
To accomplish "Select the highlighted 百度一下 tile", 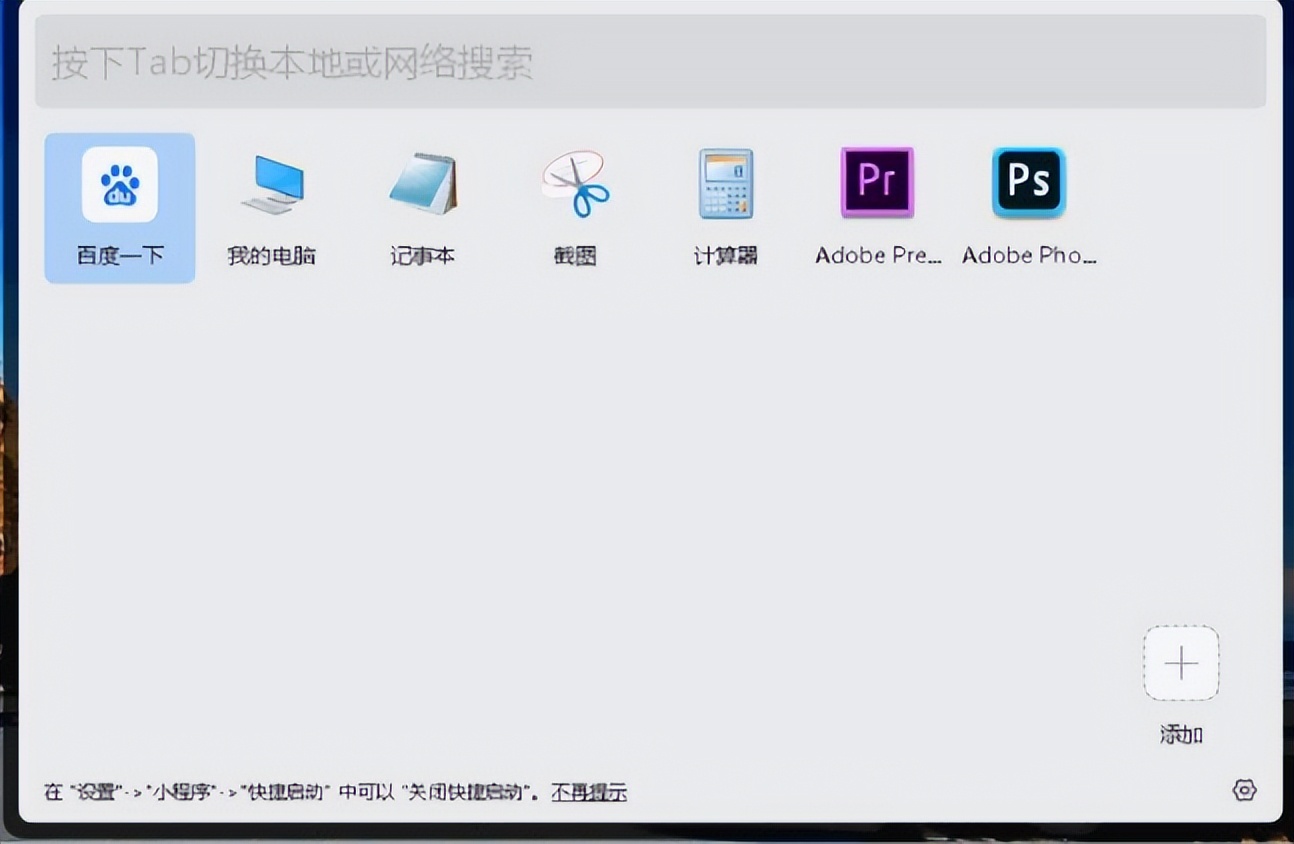I will point(119,205).
